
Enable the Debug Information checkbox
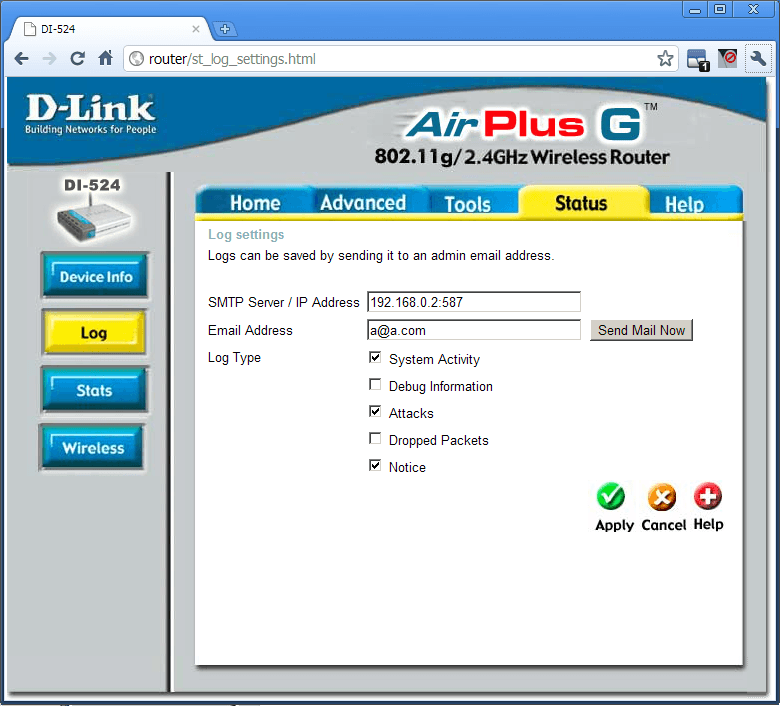(x=375, y=385)
